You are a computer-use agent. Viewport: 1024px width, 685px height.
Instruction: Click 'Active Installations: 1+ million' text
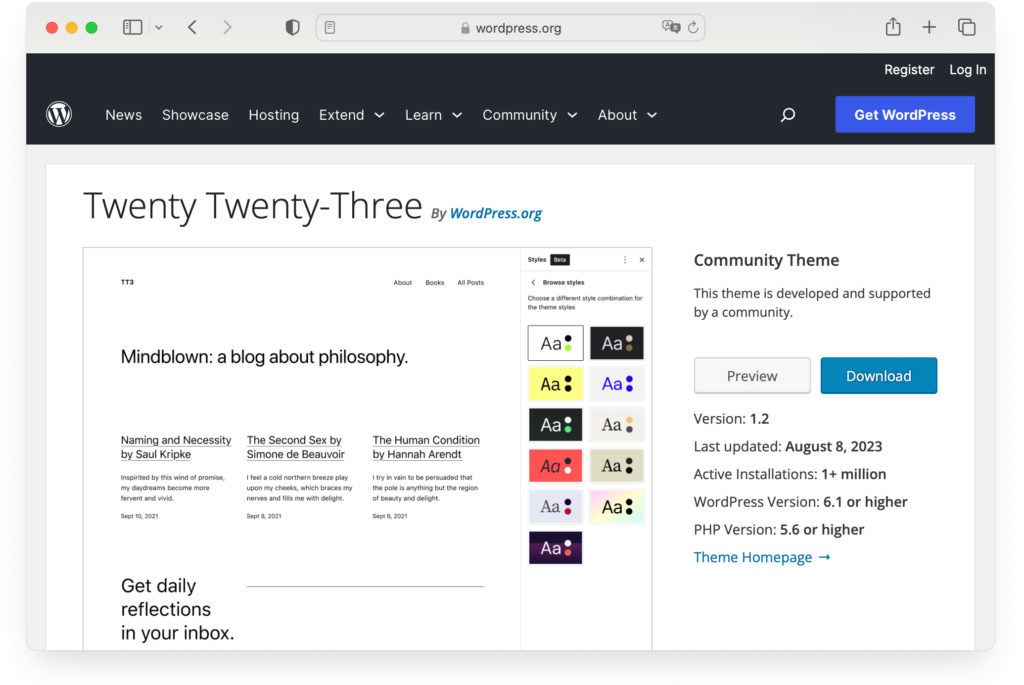tap(790, 474)
